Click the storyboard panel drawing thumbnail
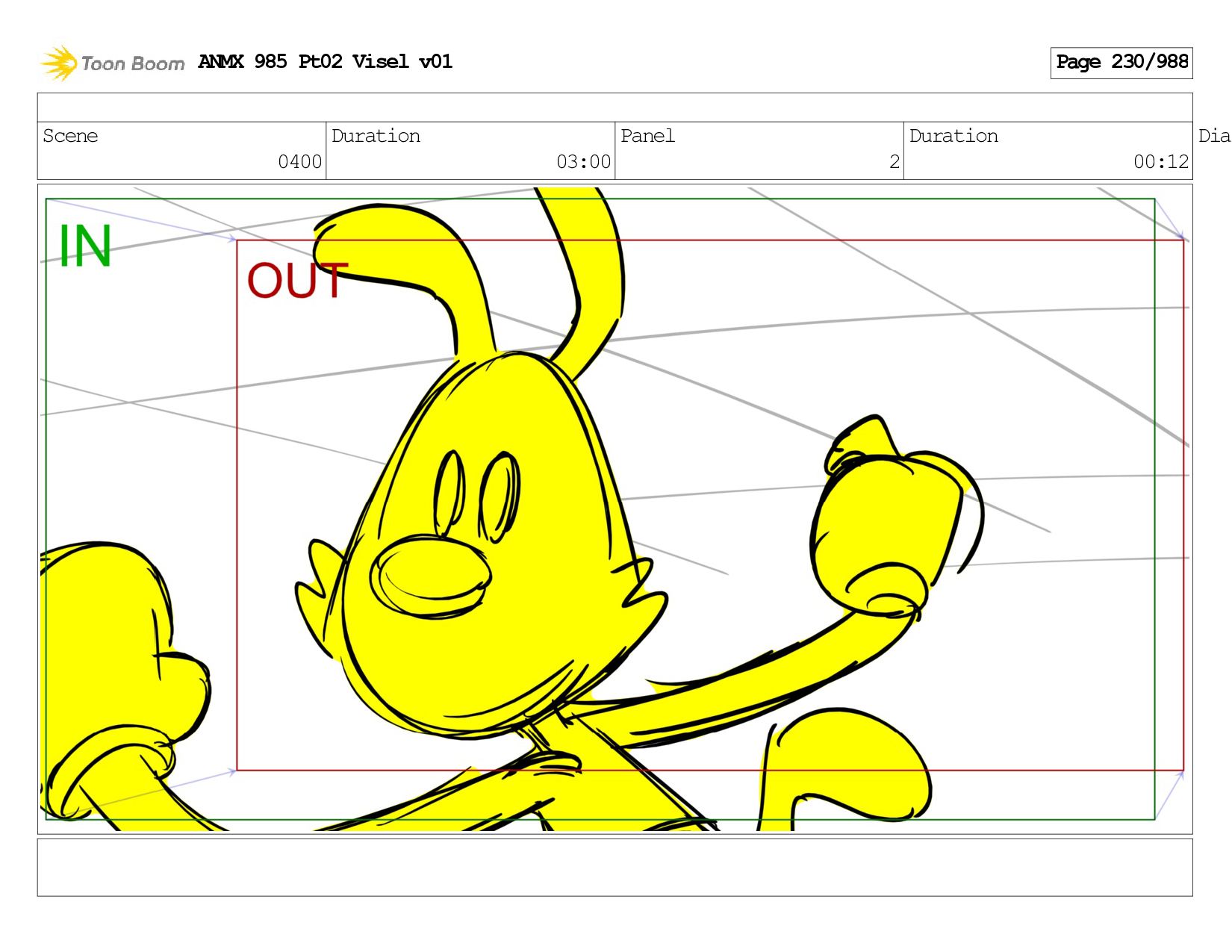This screenshot has height=952, width=1232. tap(615, 508)
